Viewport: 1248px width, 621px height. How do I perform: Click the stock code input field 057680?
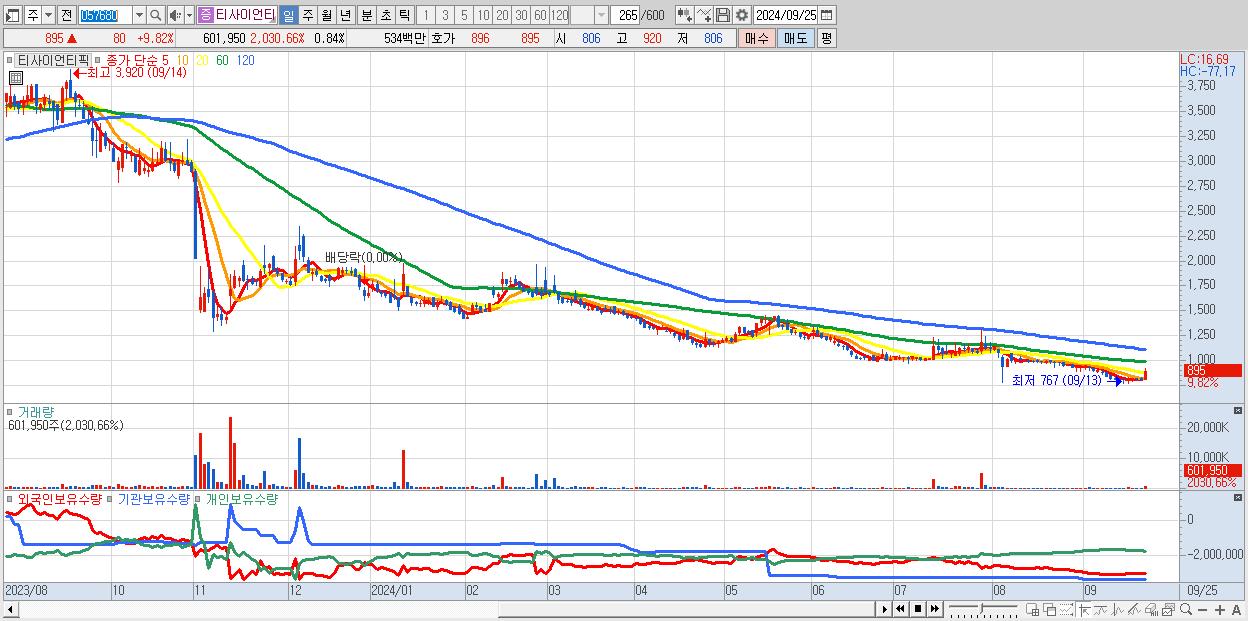coord(105,15)
